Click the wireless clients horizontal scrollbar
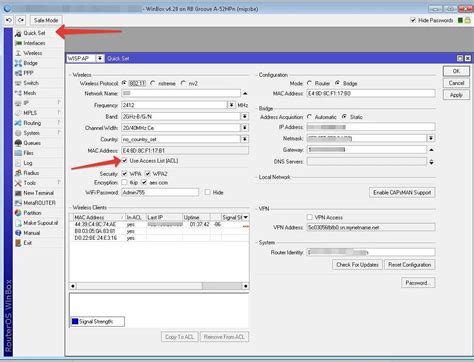The image size is (474, 362). click(x=159, y=286)
